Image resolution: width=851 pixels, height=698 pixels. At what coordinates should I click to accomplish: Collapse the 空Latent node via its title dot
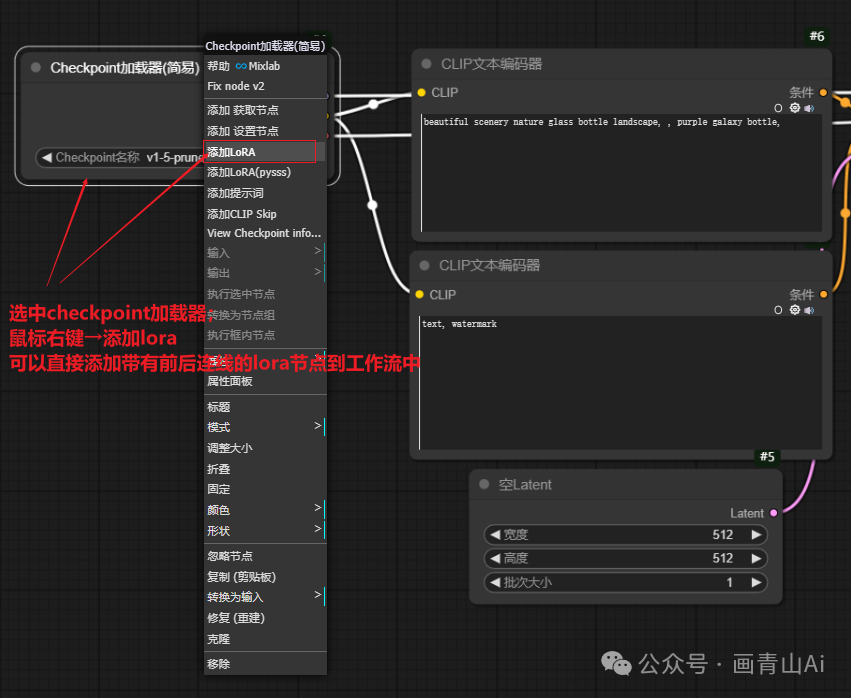[x=484, y=484]
